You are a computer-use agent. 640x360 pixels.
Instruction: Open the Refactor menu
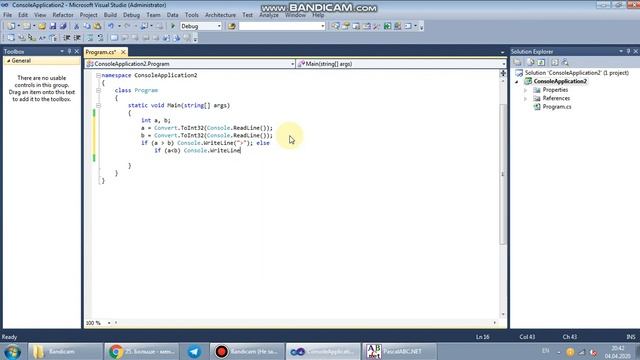tap(63, 15)
